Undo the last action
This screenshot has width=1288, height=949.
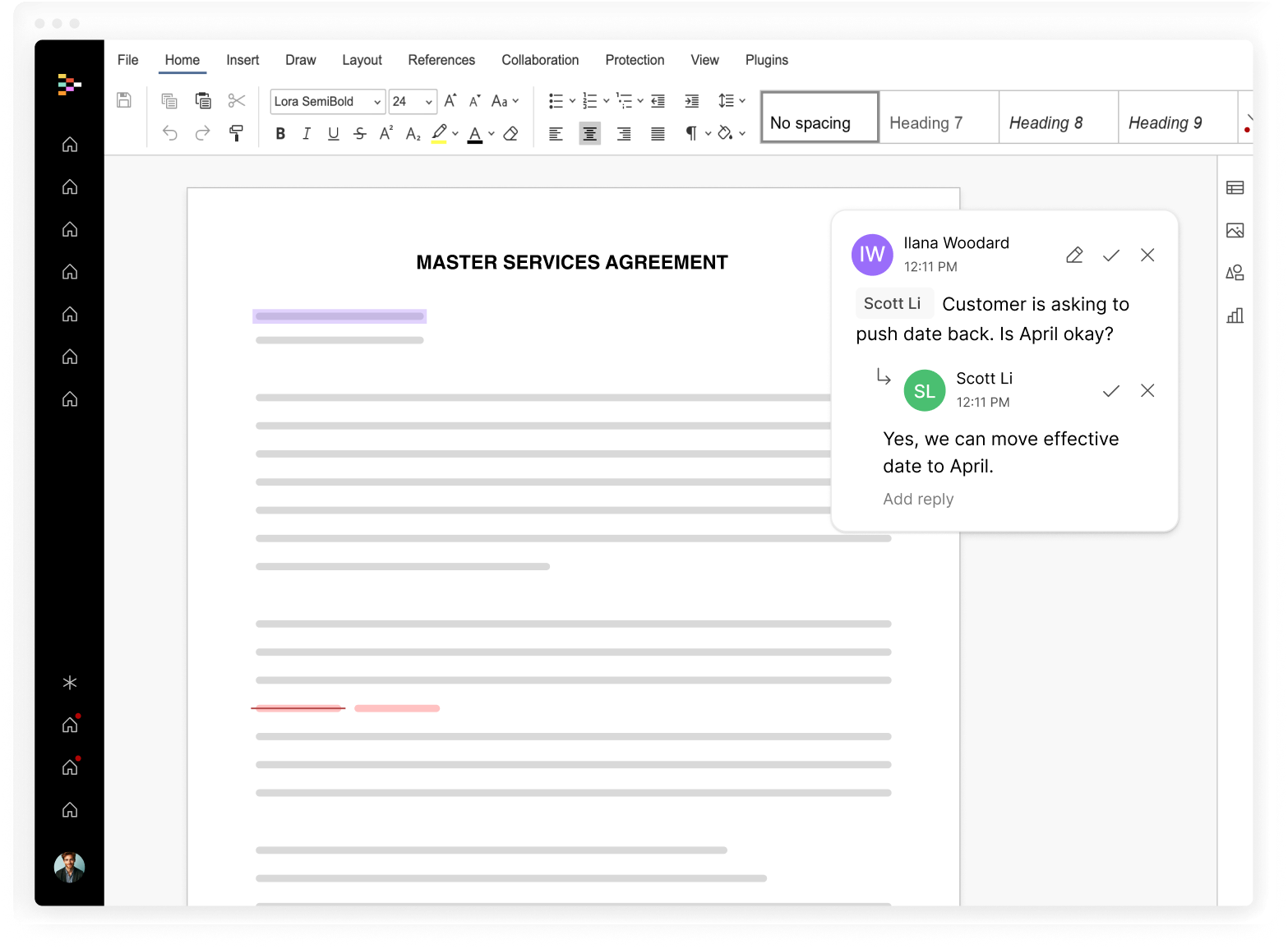[170, 133]
